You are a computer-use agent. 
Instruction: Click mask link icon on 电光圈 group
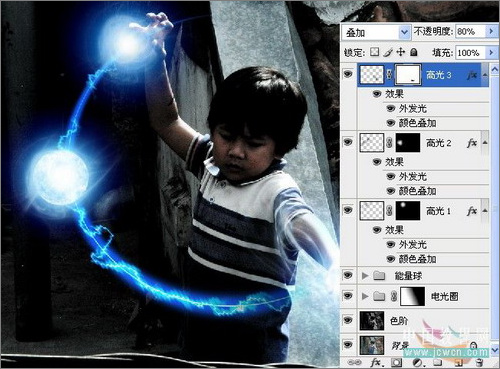pos(394,296)
